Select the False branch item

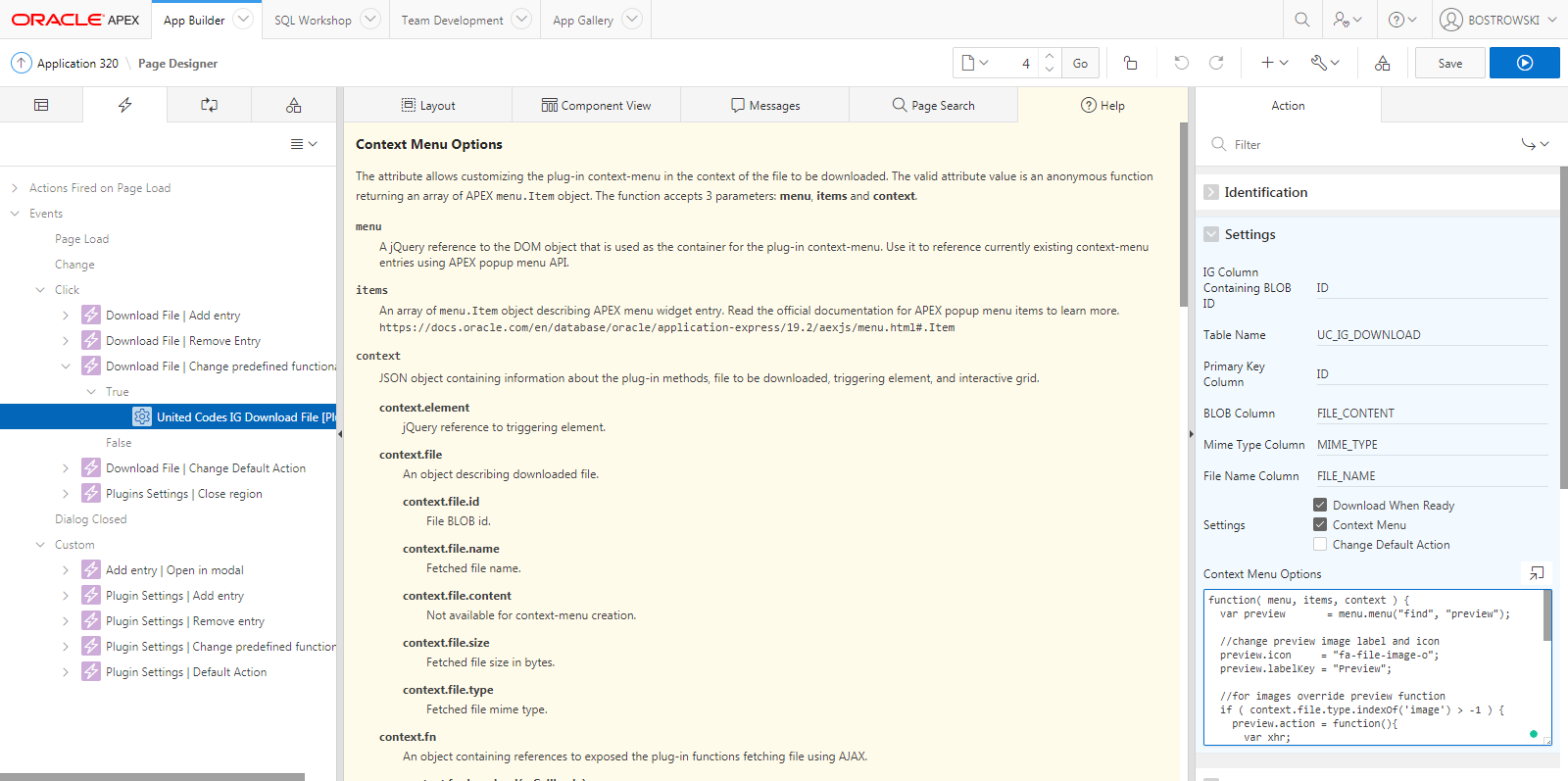click(119, 442)
